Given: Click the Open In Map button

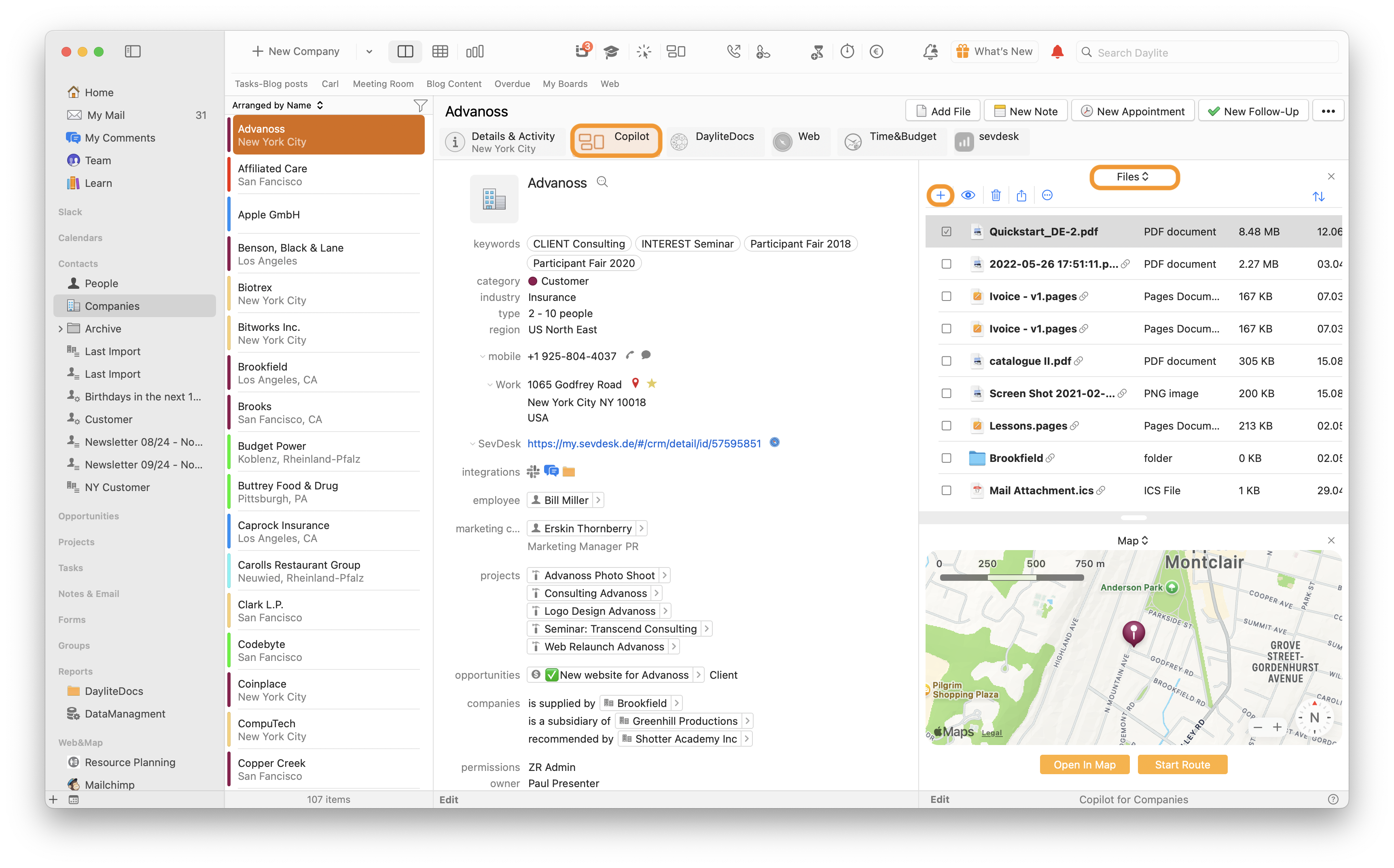Looking at the screenshot, I should (1085, 765).
